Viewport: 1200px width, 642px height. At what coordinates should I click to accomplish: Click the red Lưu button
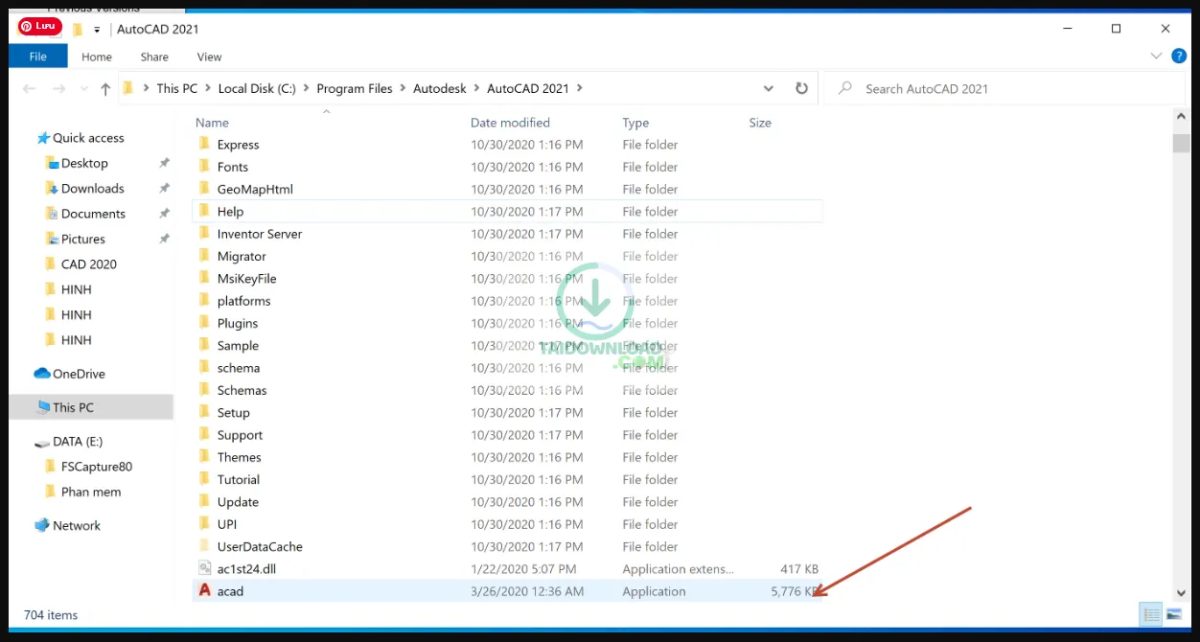pos(38,26)
